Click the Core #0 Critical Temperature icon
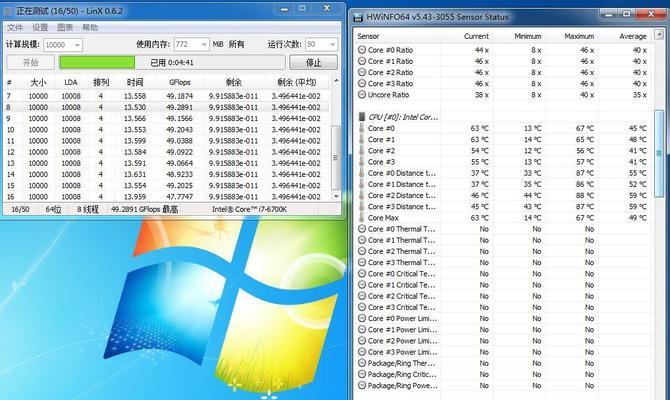 pyautogui.click(x=362, y=274)
